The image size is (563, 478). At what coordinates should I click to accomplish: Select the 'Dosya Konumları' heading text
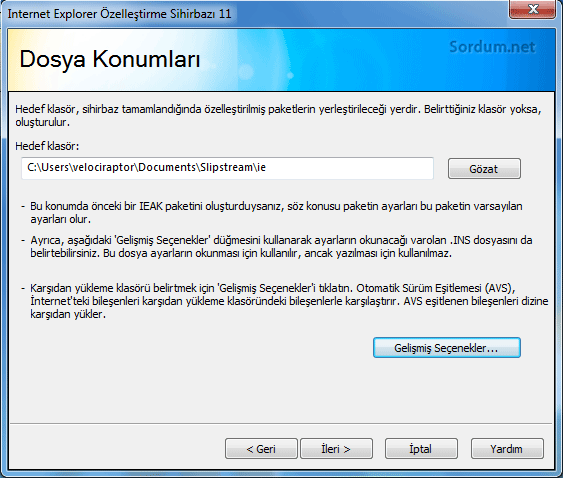(x=110, y=59)
